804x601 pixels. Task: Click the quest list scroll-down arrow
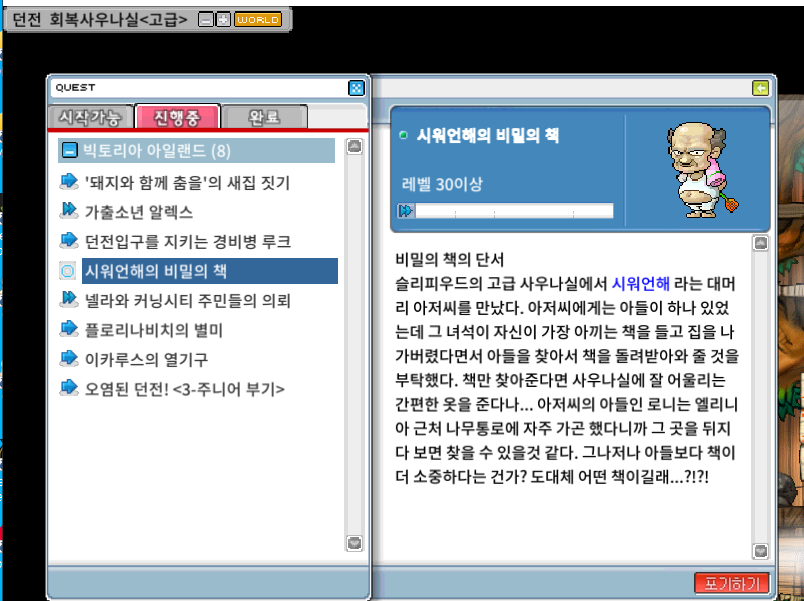pyautogui.click(x=354, y=543)
